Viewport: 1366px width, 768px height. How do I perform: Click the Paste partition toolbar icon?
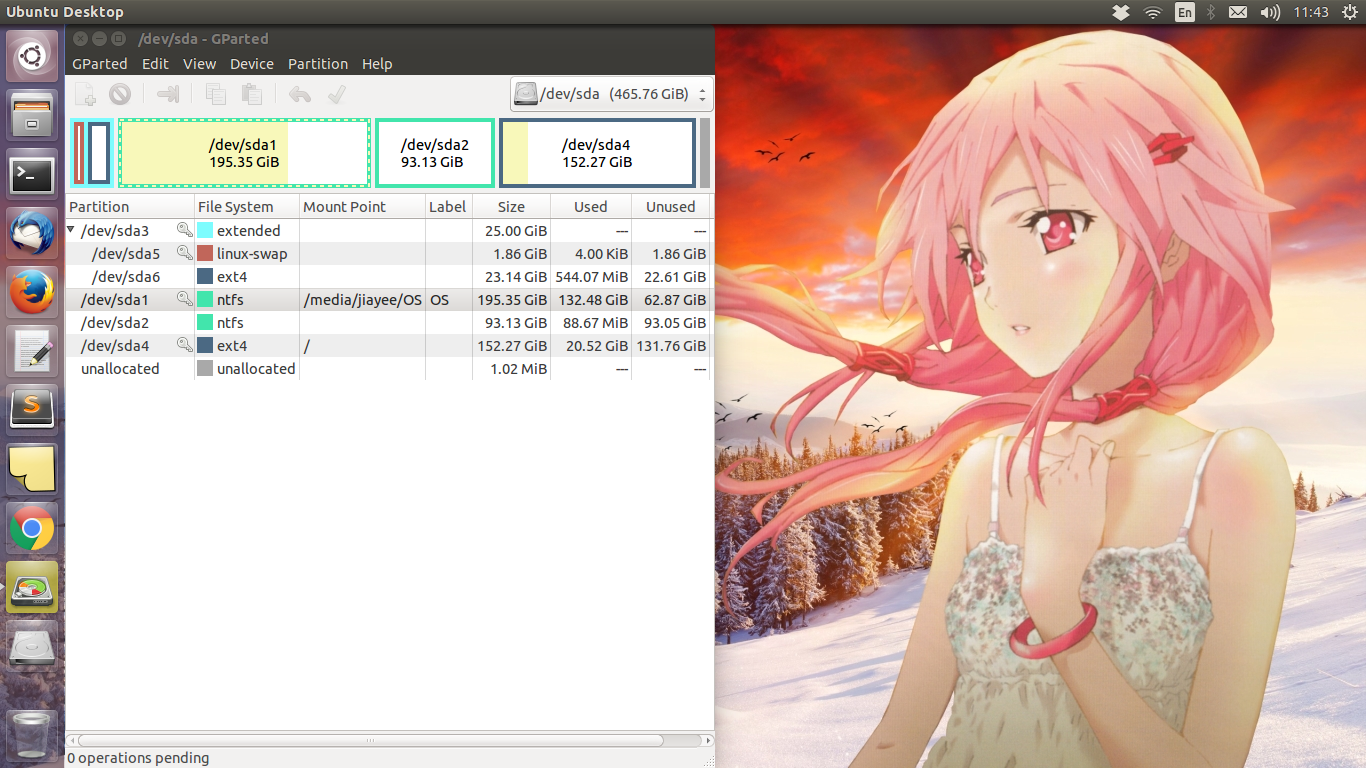click(251, 94)
